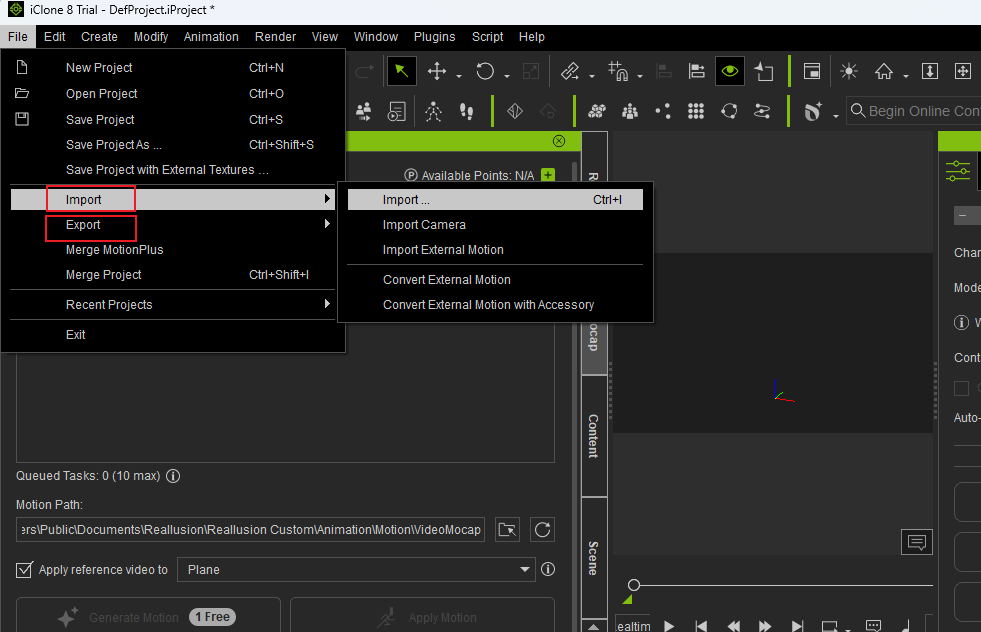981x632 pixels.
Task: Switch to the Content side tab
Action: coord(594,436)
